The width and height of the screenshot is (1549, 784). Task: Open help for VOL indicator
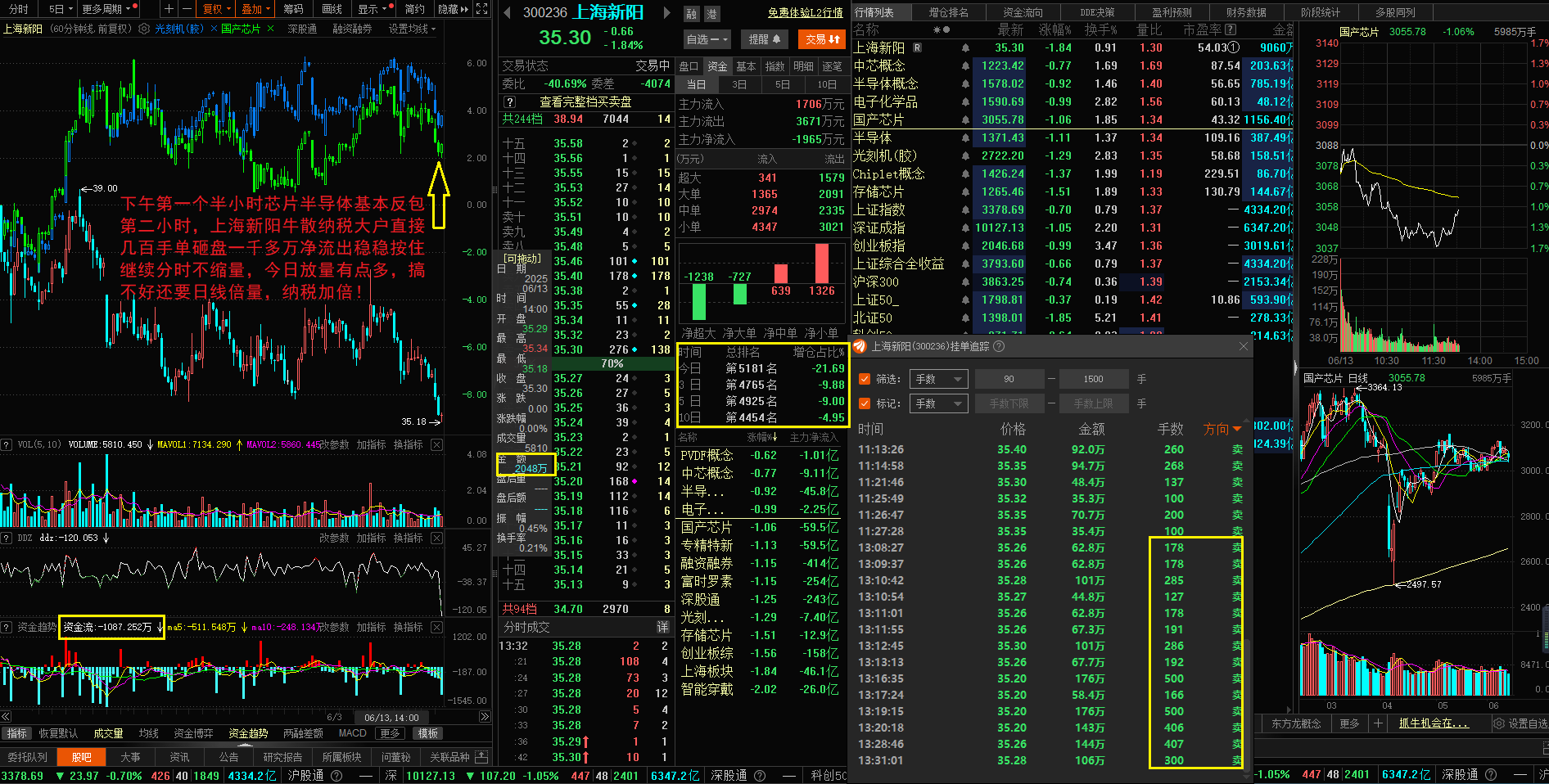point(7,444)
